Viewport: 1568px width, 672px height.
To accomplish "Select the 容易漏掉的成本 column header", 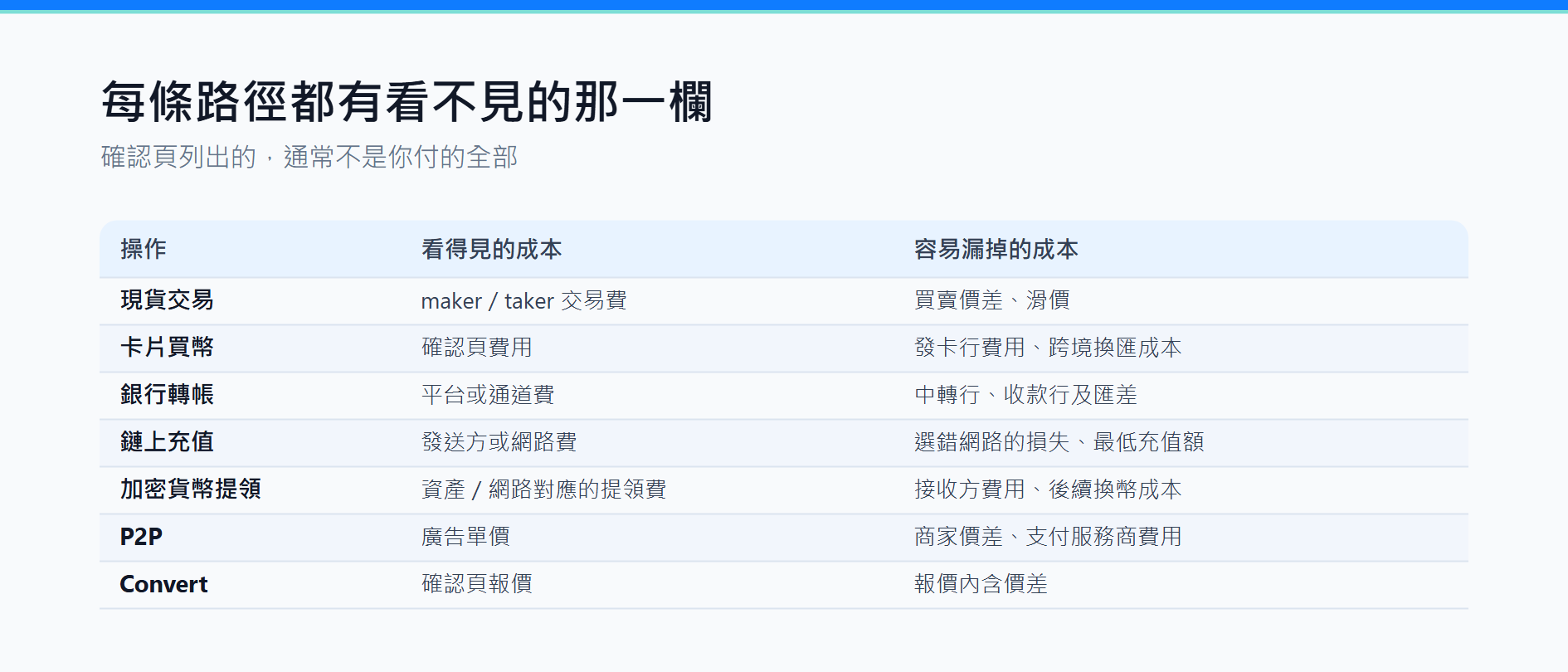I will pos(996,249).
